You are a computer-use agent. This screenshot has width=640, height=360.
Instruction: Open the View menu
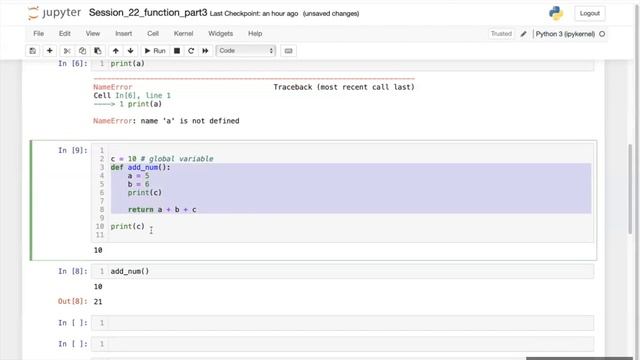[x=93, y=33]
